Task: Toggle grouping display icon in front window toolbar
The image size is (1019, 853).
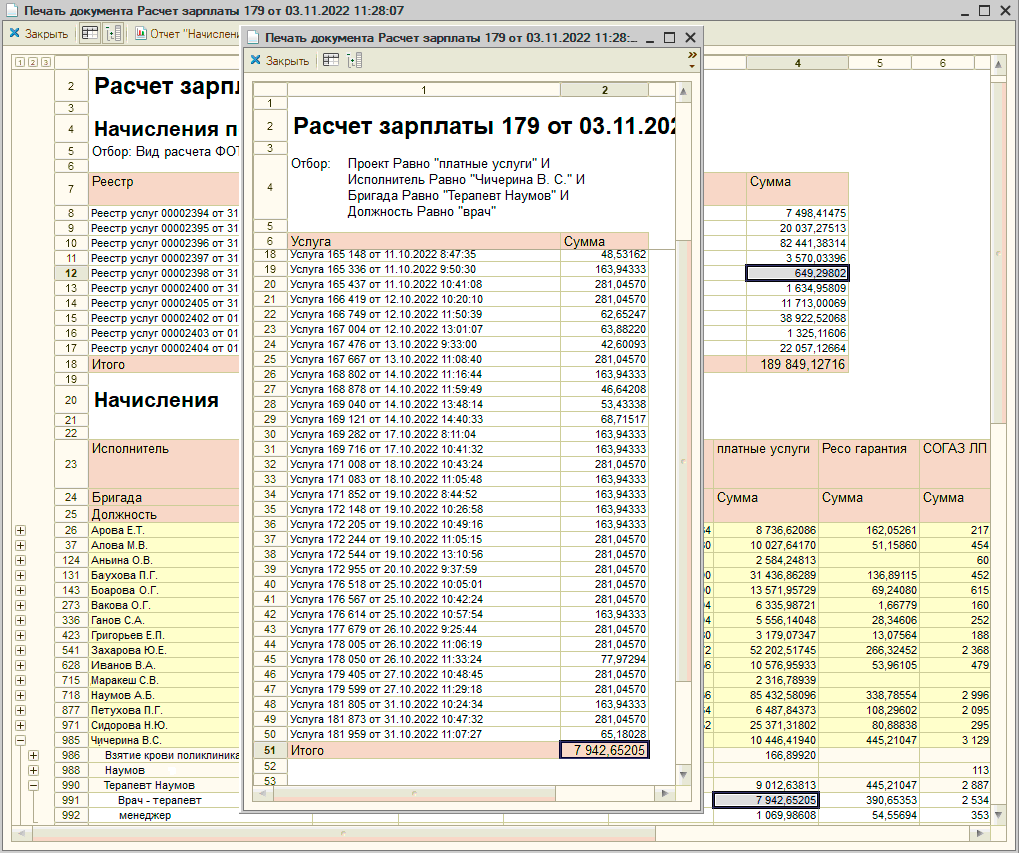Action: (x=354, y=61)
